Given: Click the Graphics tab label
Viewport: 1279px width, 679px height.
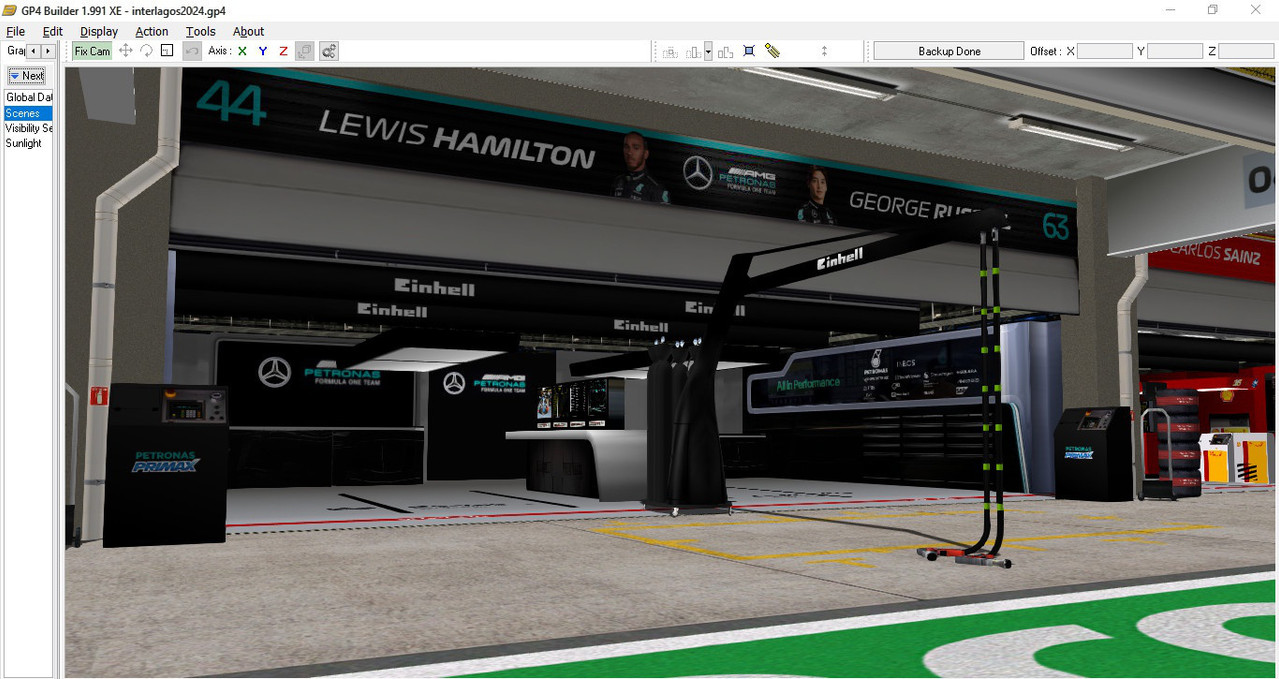Looking at the screenshot, I should 15,50.
